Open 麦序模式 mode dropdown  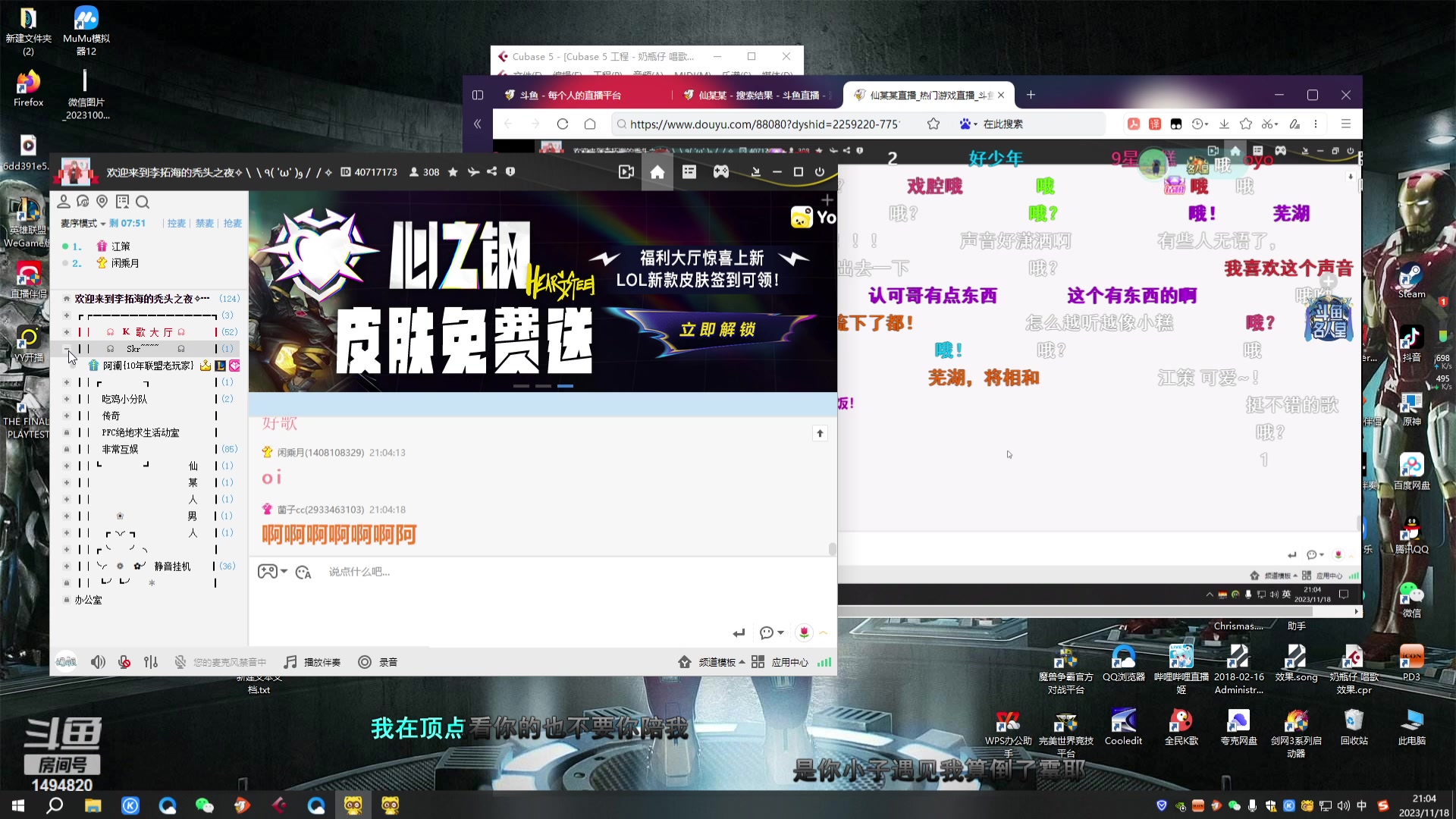click(83, 223)
